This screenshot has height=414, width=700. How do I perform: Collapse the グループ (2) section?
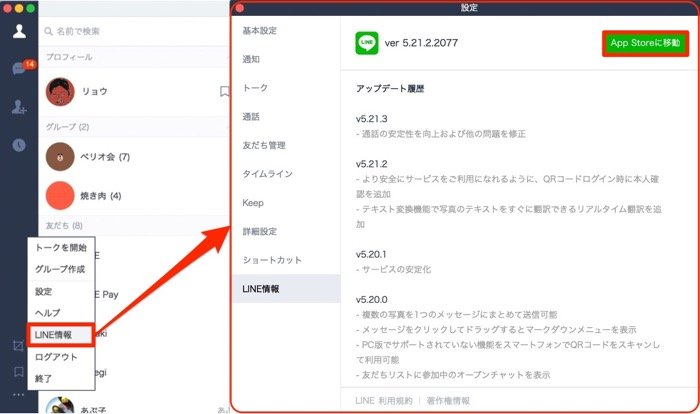coord(134,127)
